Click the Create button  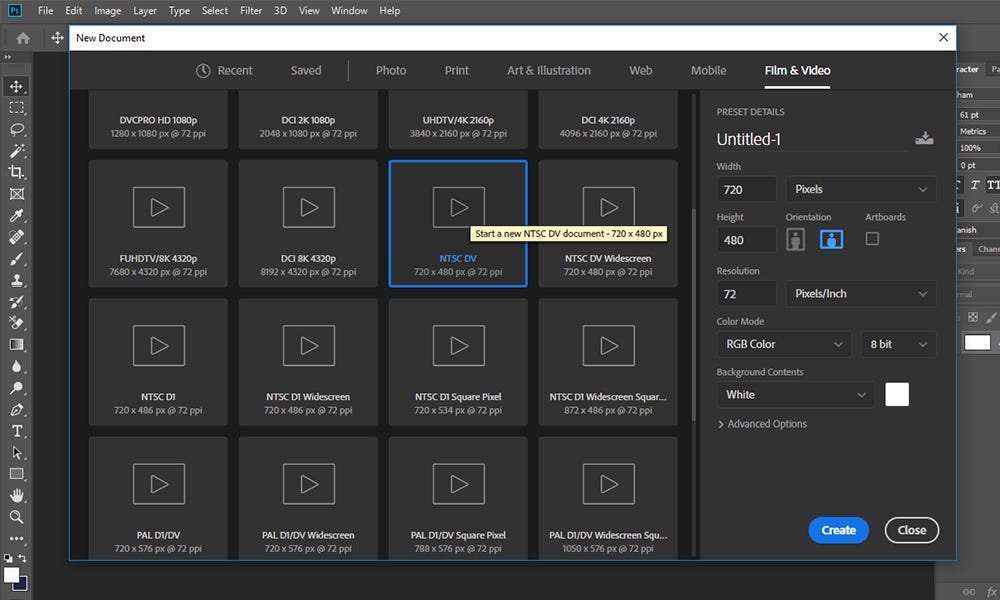pos(839,530)
